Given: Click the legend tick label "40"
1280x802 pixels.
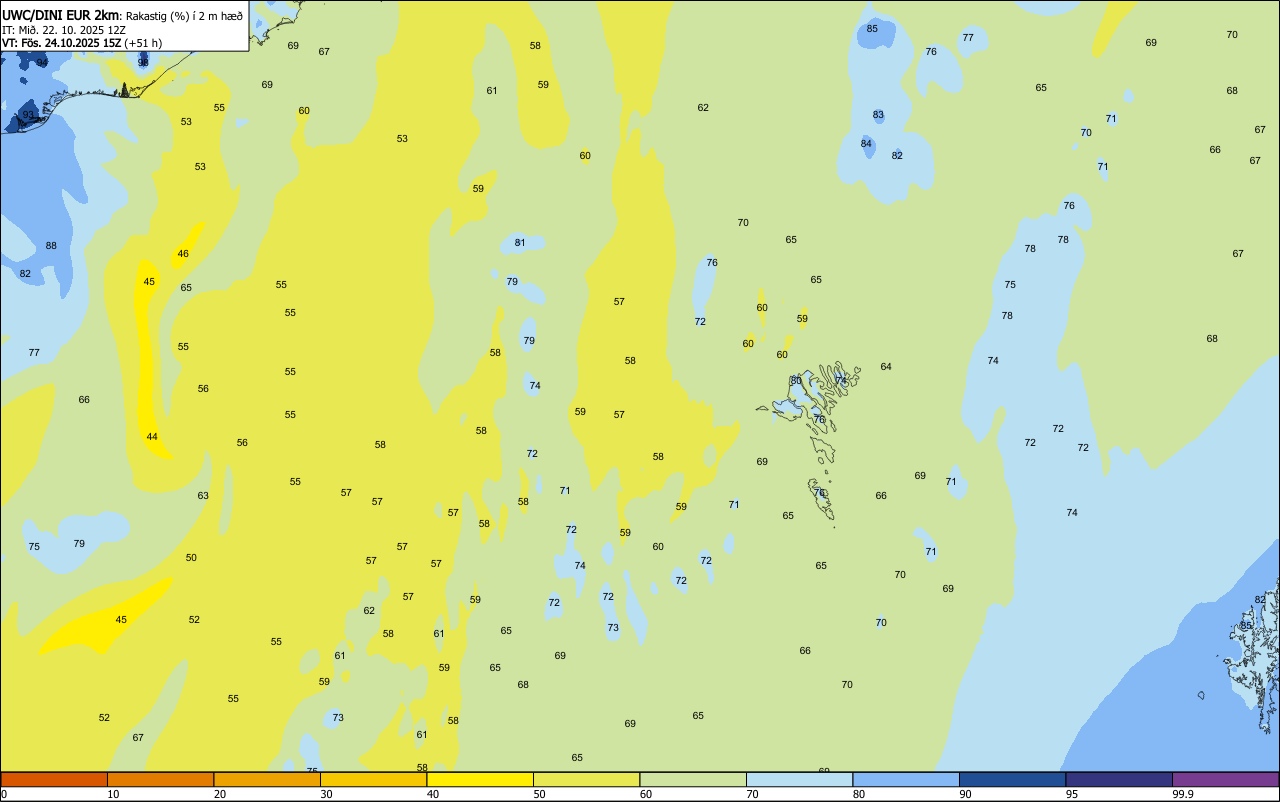Looking at the screenshot, I should pos(433,794).
